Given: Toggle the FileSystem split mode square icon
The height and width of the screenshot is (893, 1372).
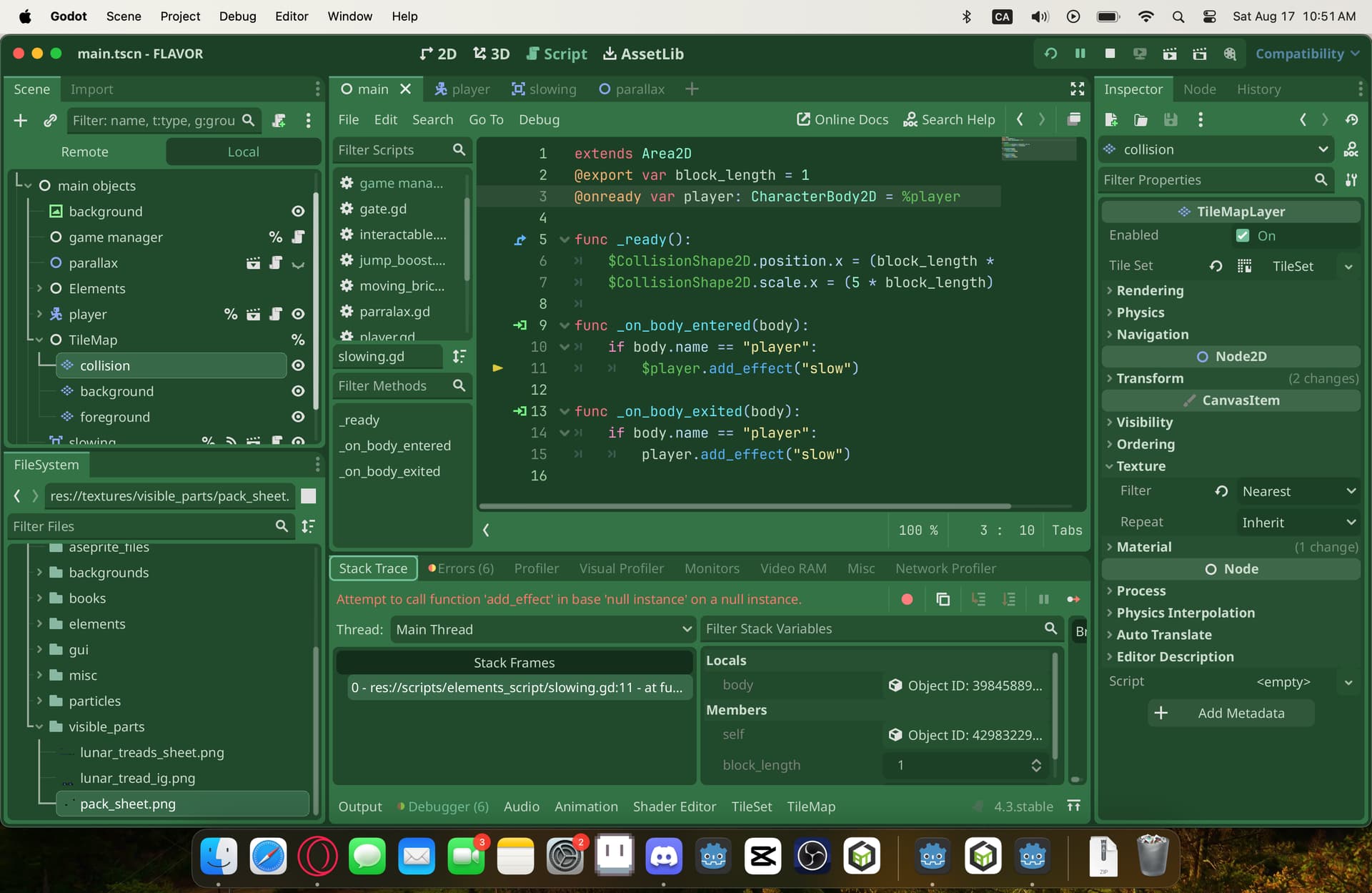Looking at the screenshot, I should point(309,496).
